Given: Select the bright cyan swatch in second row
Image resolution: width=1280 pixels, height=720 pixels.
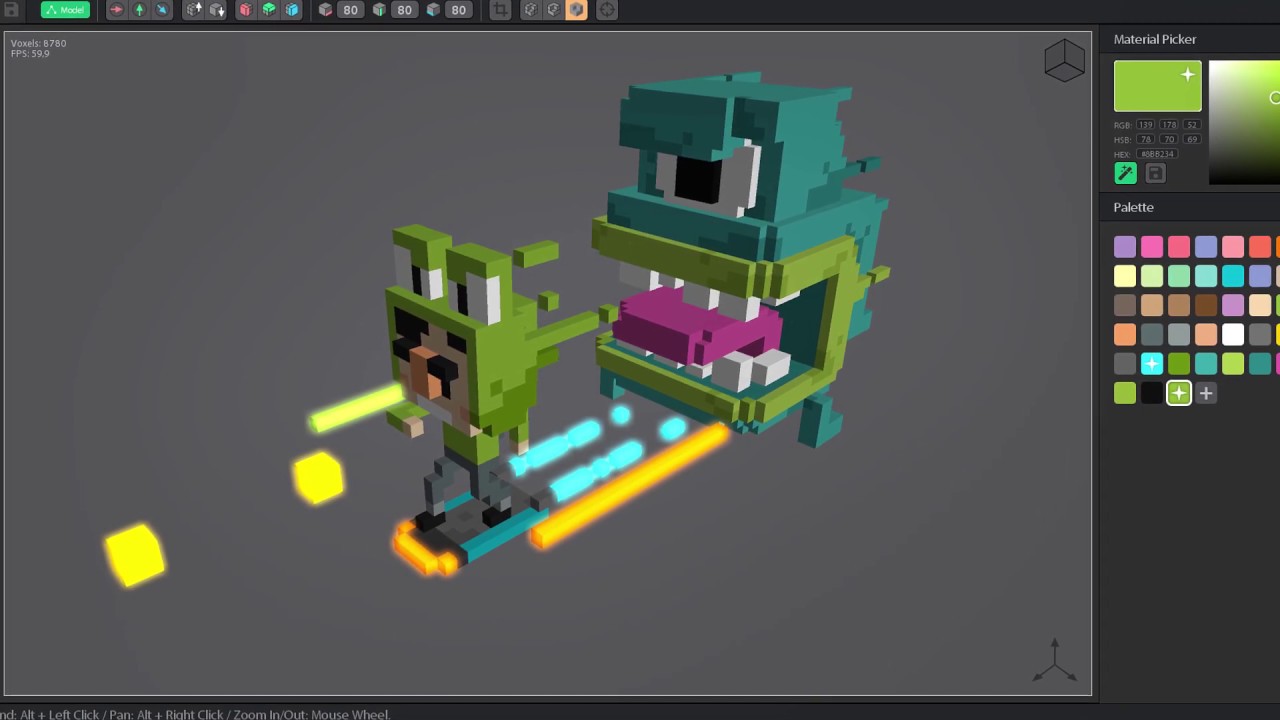Looking at the screenshot, I should [x=1233, y=276].
